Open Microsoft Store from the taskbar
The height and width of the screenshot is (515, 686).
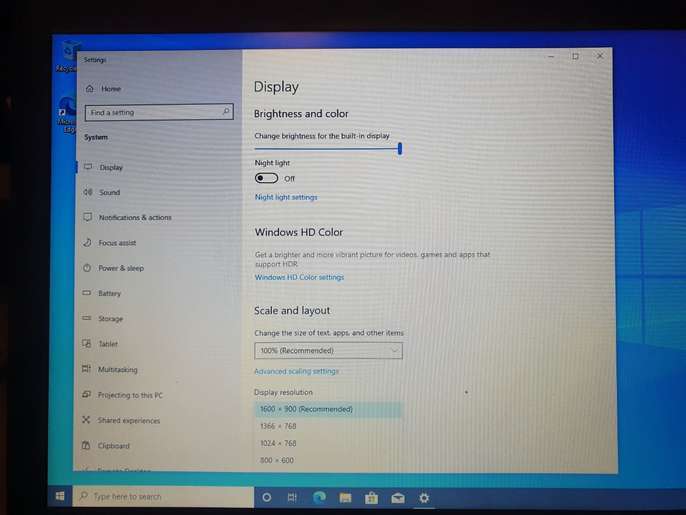(371, 498)
